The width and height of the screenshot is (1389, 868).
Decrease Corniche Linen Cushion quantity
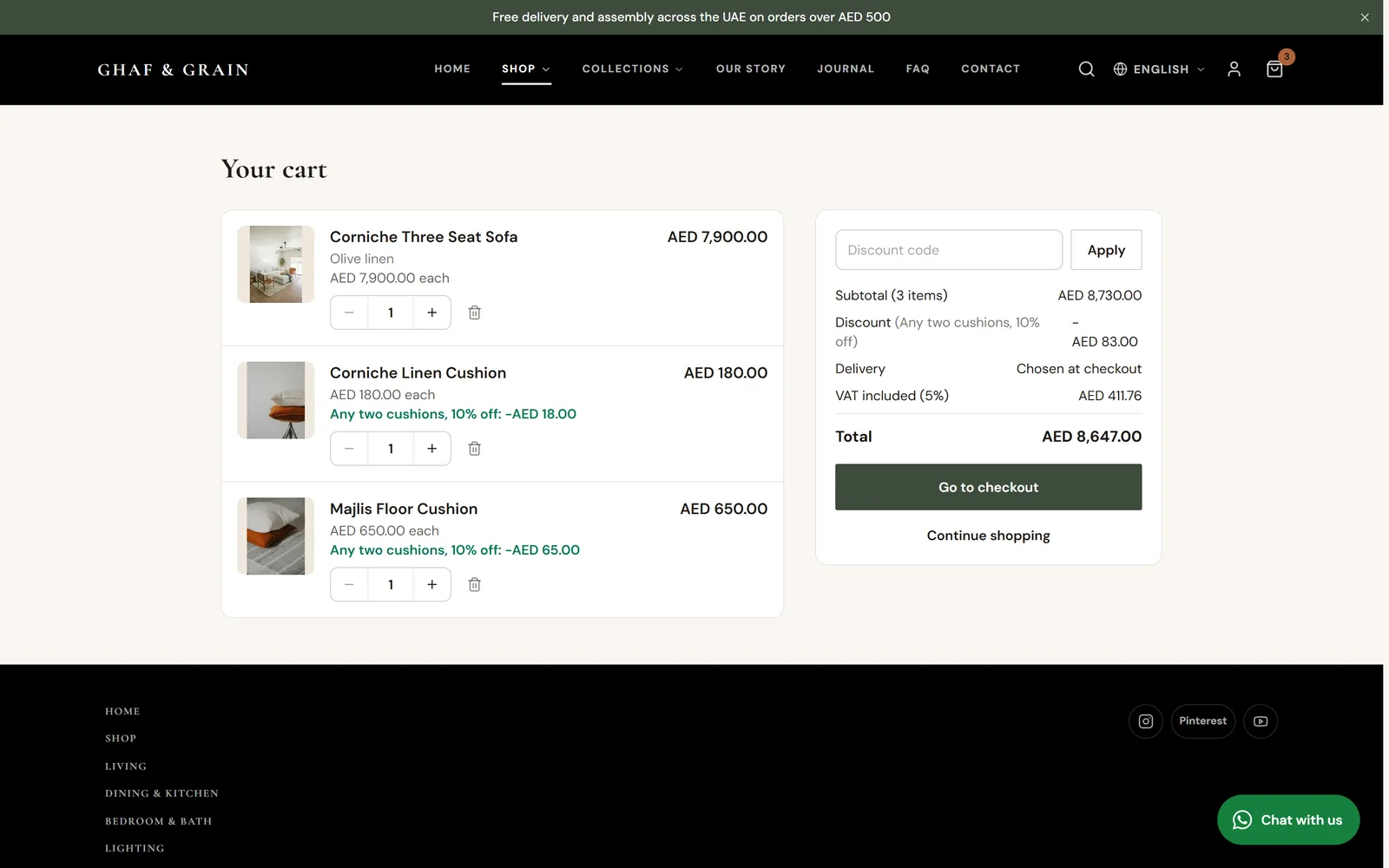[349, 449]
